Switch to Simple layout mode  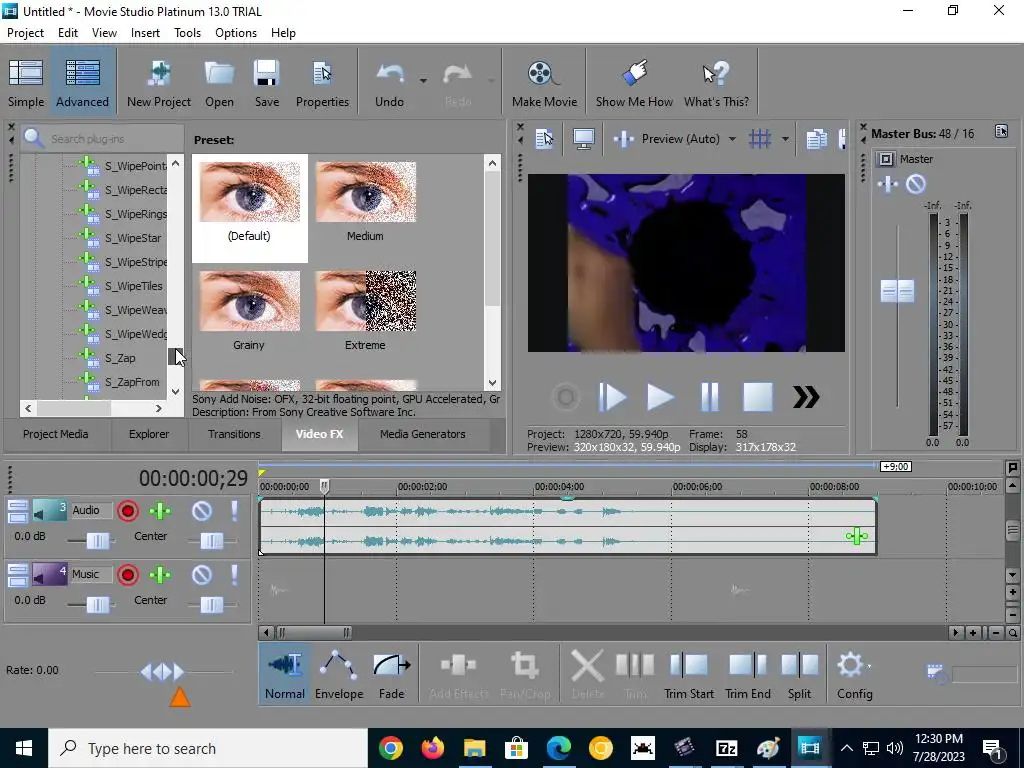(26, 83)
